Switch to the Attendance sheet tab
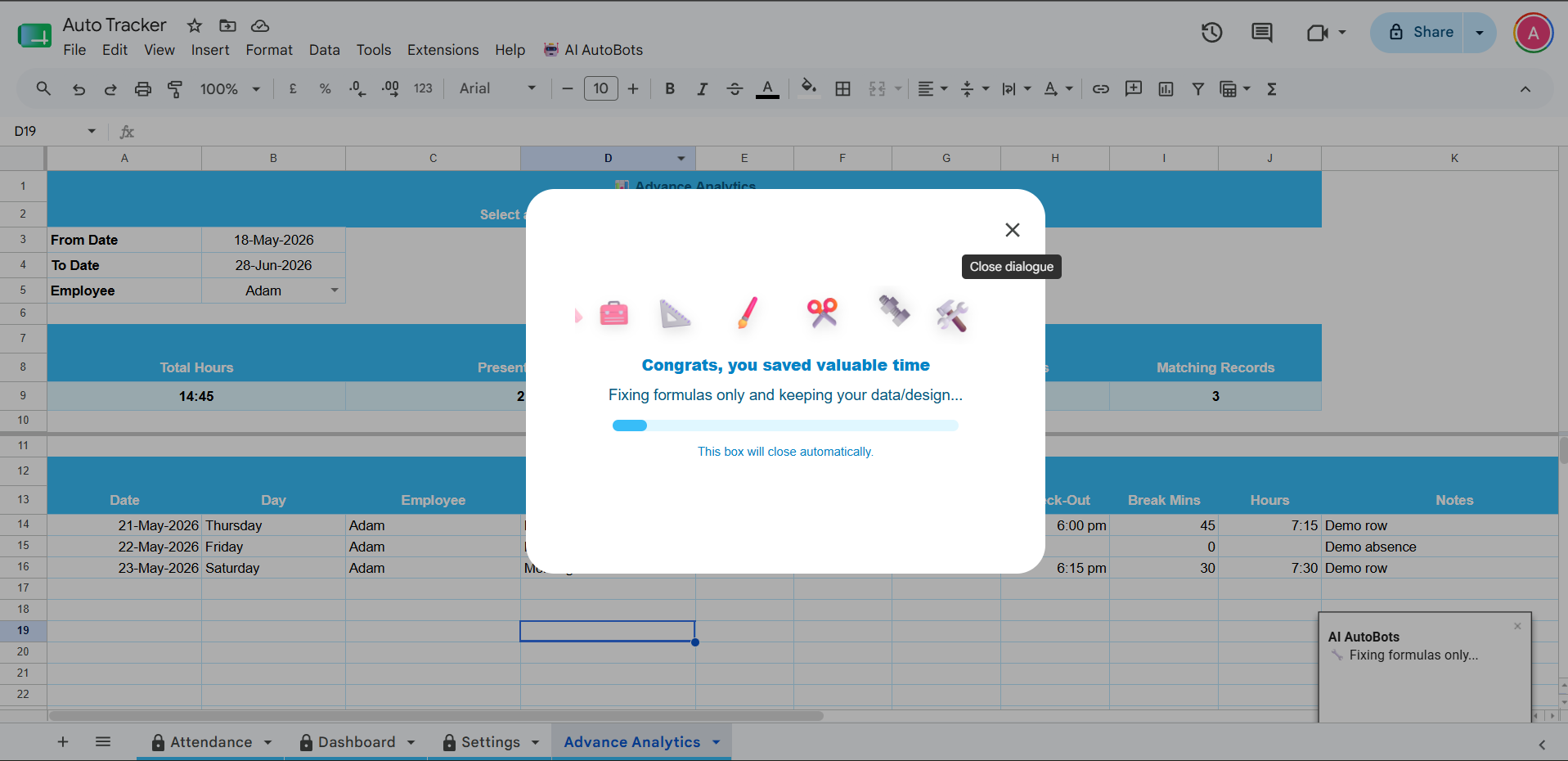The image size is (1568, 761). pyautogui.click(x=211, y=742)
